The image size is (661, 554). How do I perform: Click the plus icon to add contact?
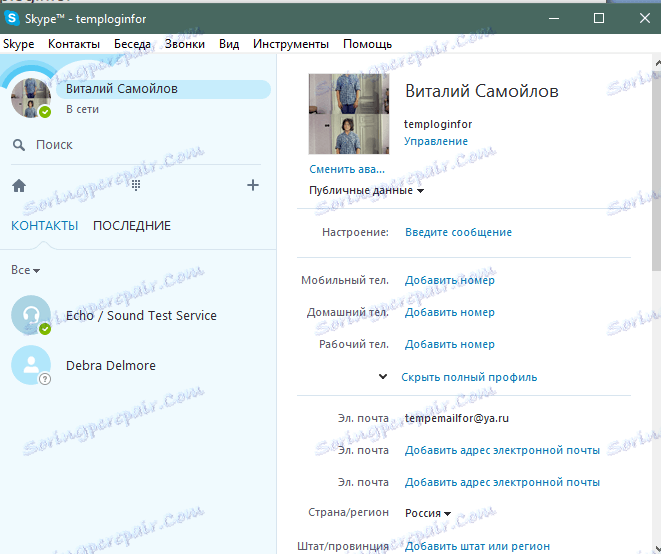253,185
